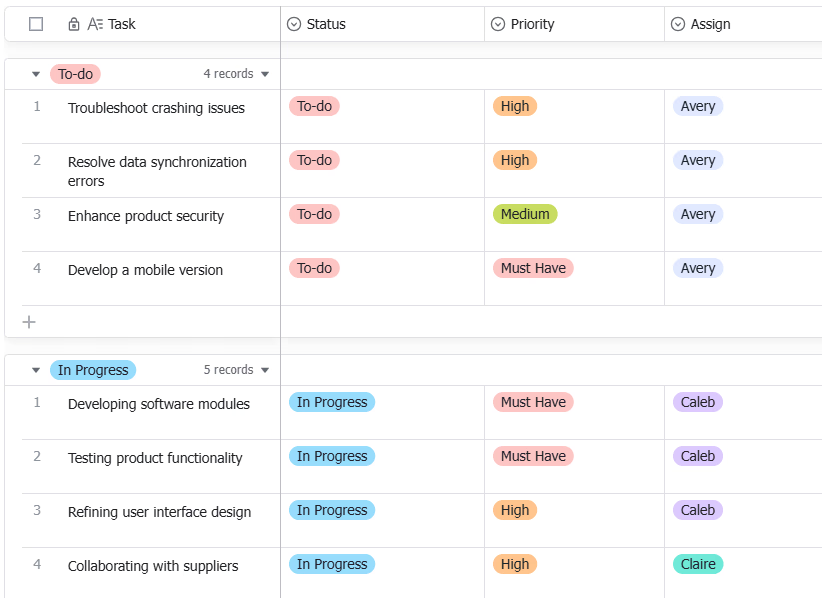Add a new record with plus icon
Image resolution: width=822 pixels, height=598 pixels.
(x=29, y=322)
